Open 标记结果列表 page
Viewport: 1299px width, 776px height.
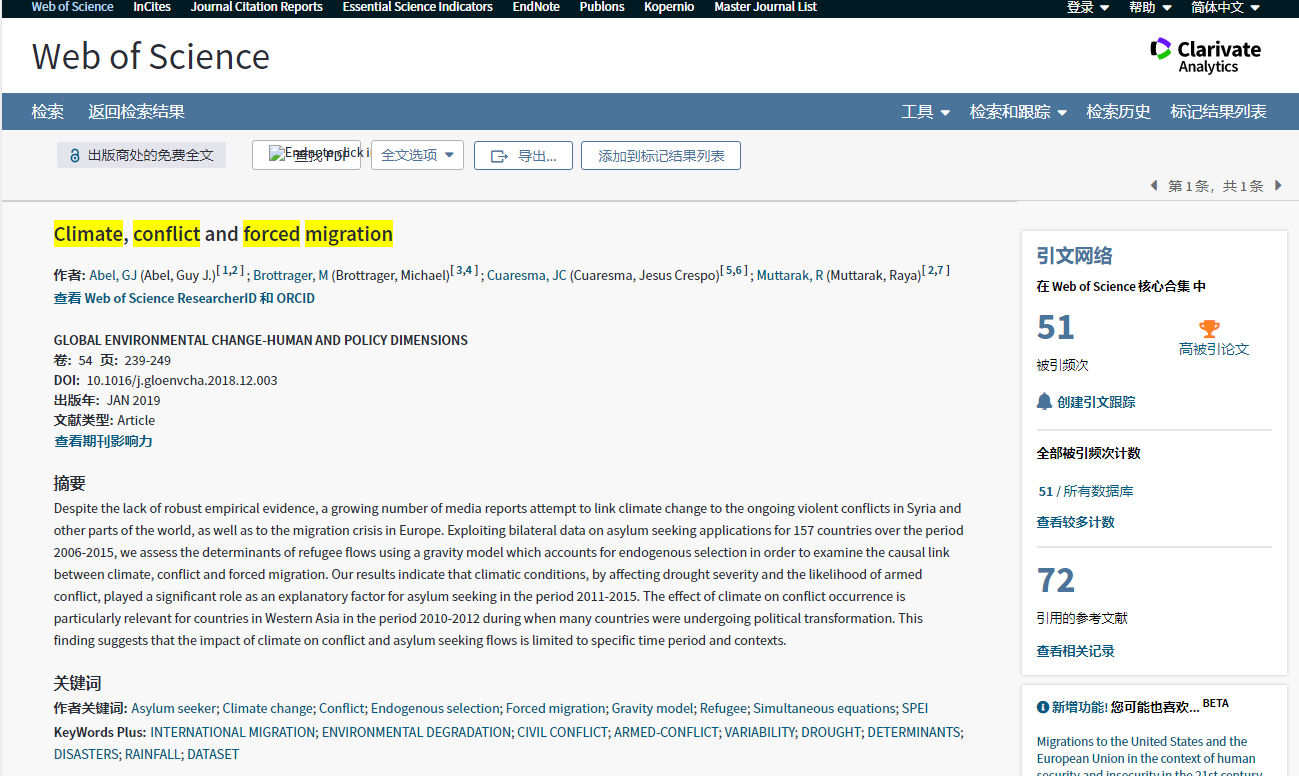[1218, 112]
